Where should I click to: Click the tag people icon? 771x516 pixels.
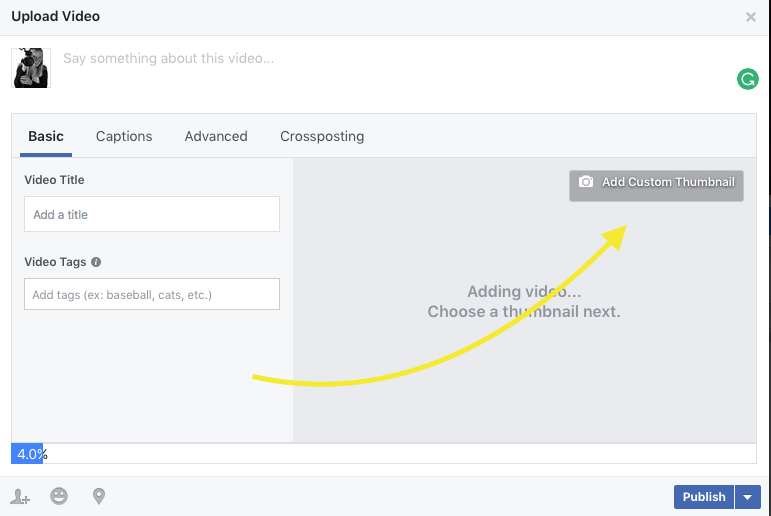pos(20,497)
